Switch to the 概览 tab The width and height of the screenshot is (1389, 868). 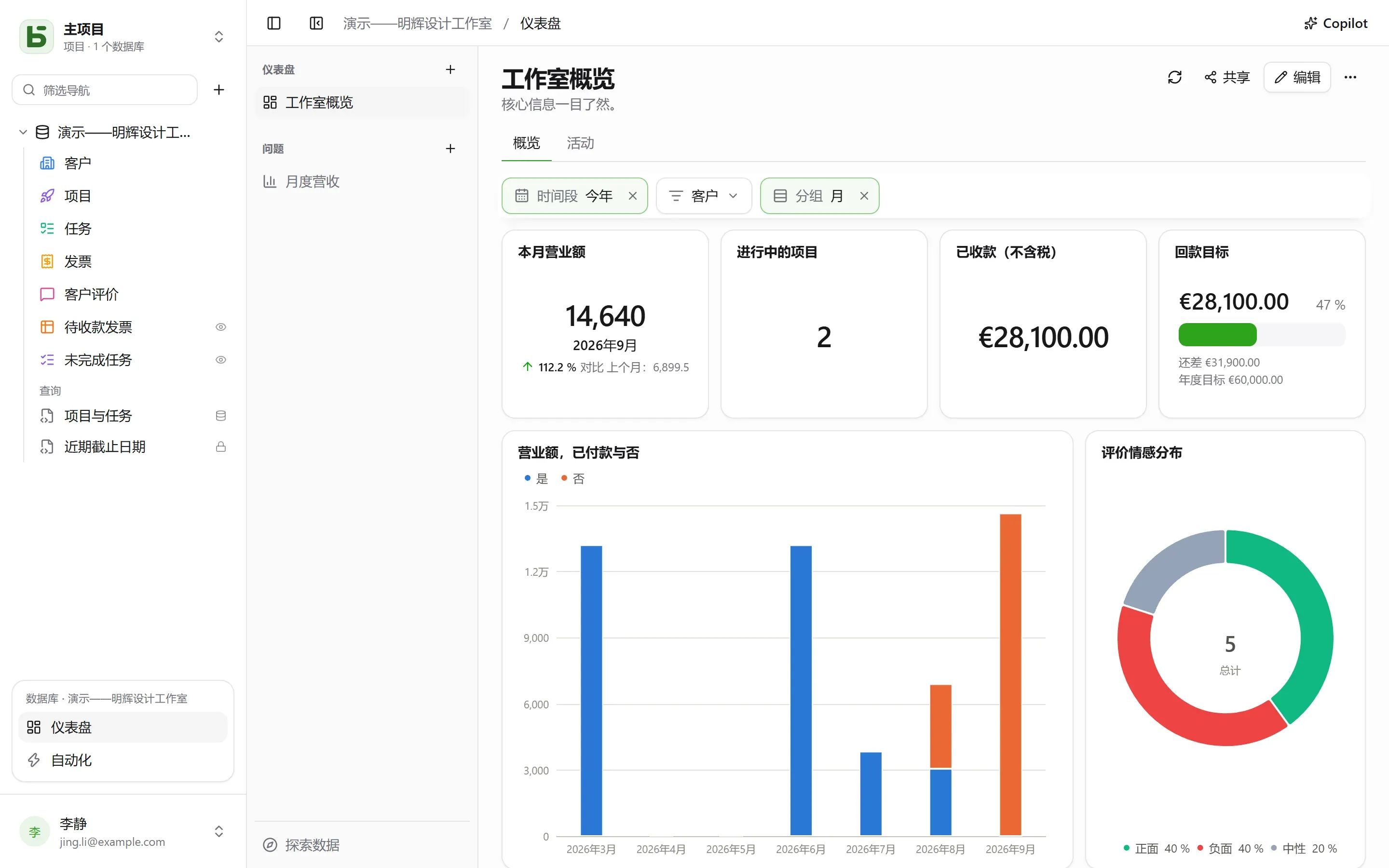pyautogui.click(x=526, y=143)
